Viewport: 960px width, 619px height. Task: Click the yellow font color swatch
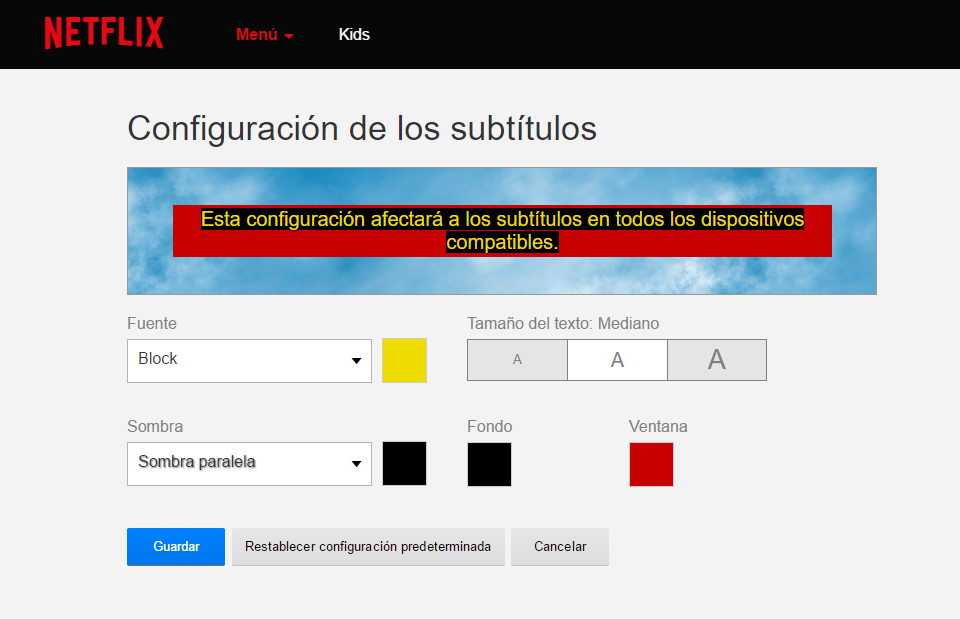tap(404, 360)
